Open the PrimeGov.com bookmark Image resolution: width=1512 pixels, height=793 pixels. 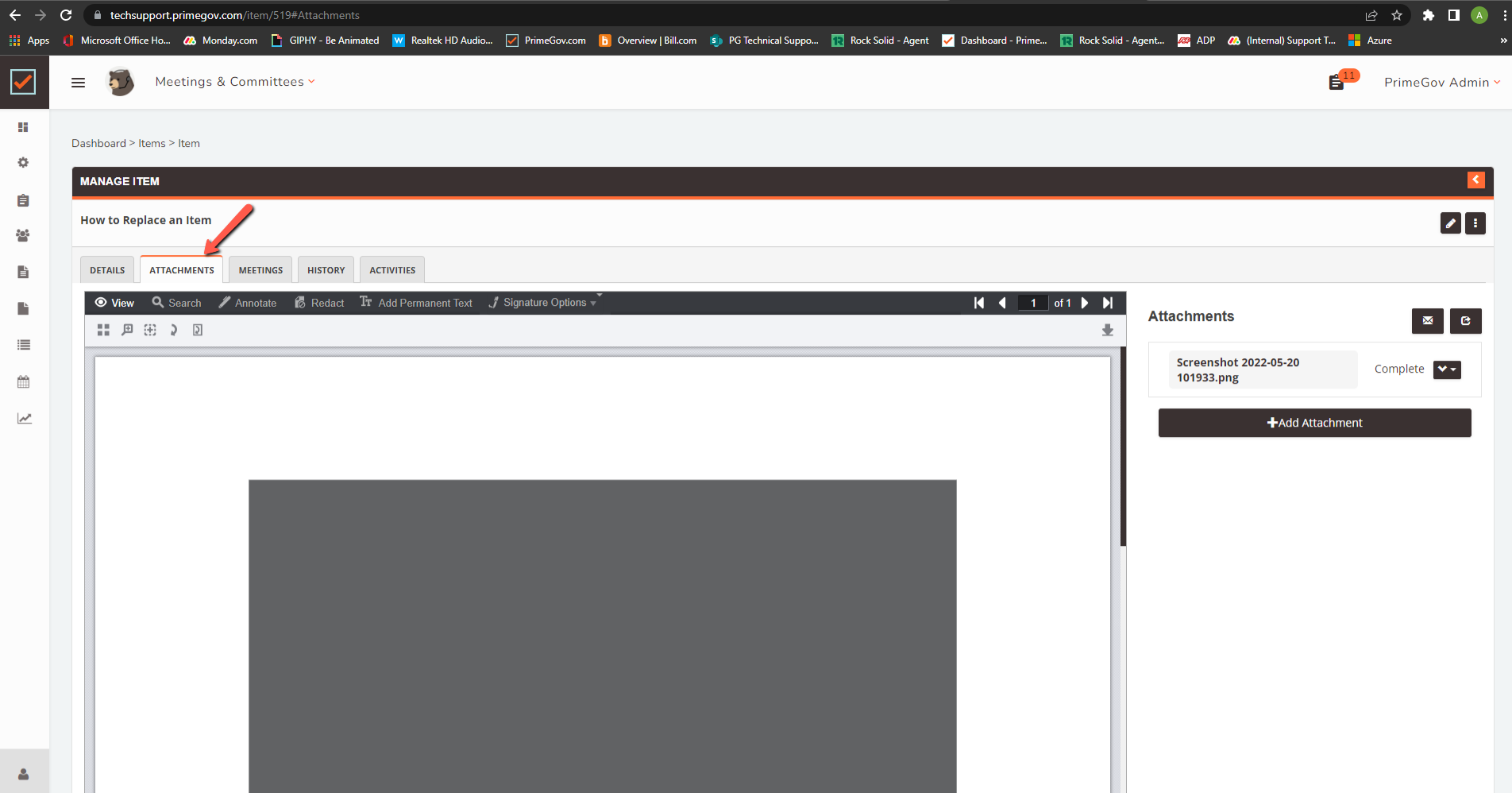[x=546, y=41]
